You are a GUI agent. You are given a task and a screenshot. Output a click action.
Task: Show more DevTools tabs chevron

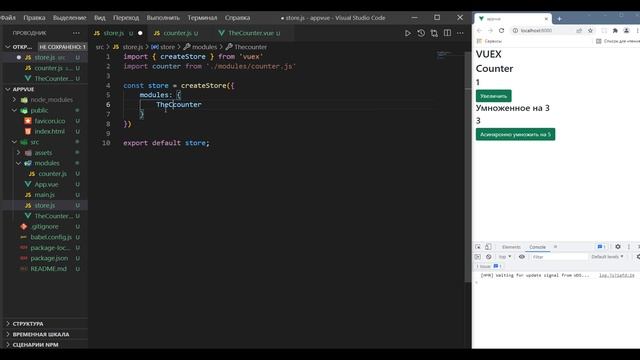pyautogui.click(x=556, y=247)
